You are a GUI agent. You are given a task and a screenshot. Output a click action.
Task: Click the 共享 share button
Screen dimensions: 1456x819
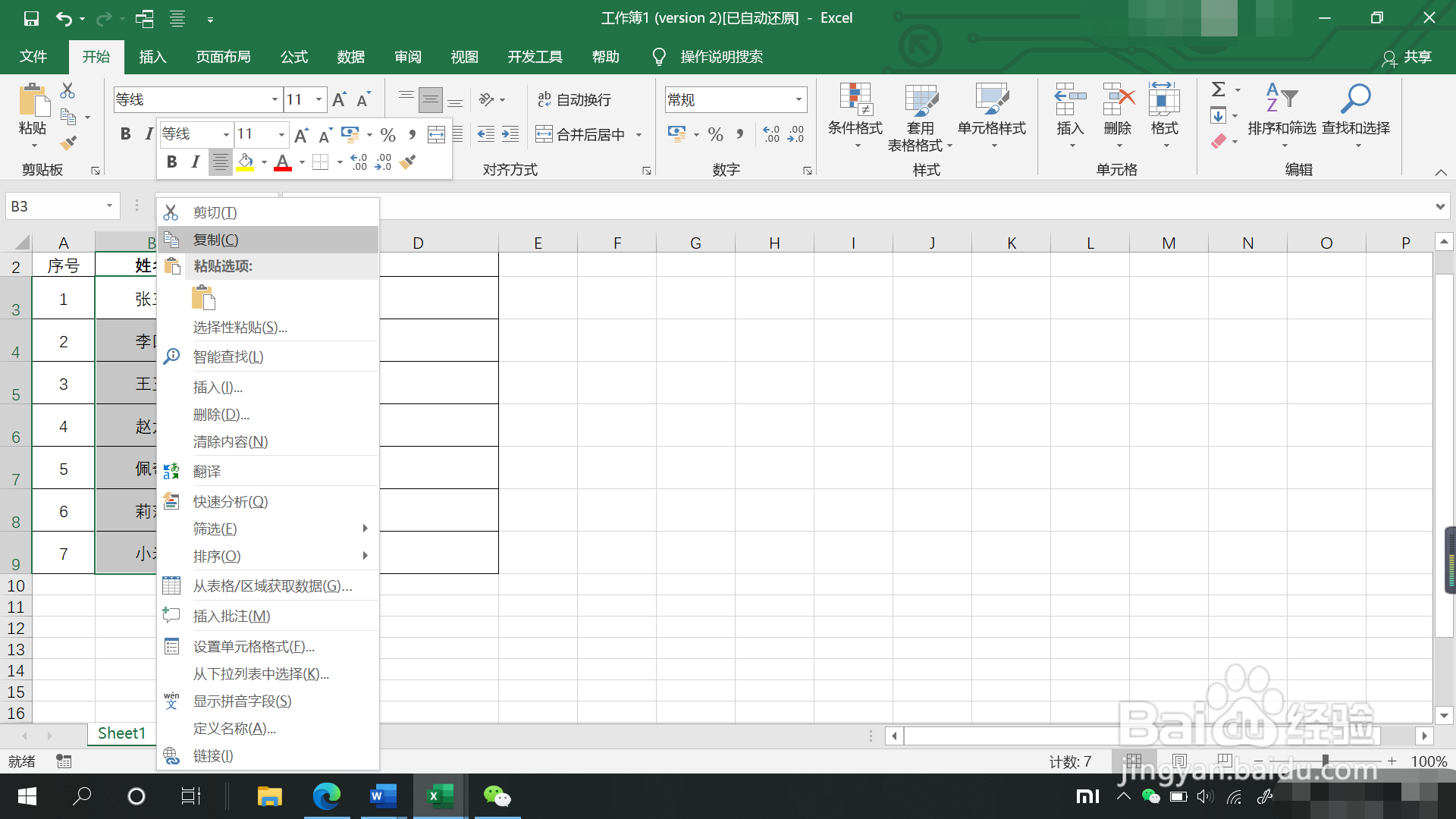point(1407,57)
